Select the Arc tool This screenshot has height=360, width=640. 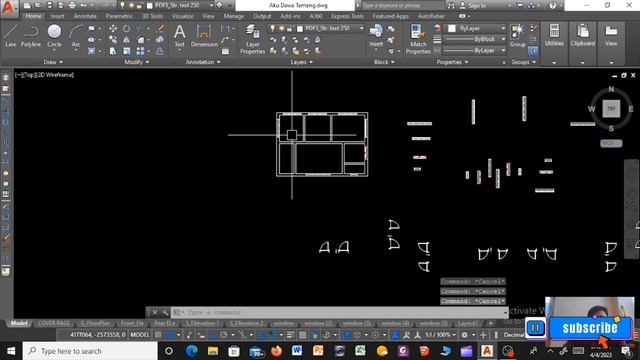click(76, 36)
